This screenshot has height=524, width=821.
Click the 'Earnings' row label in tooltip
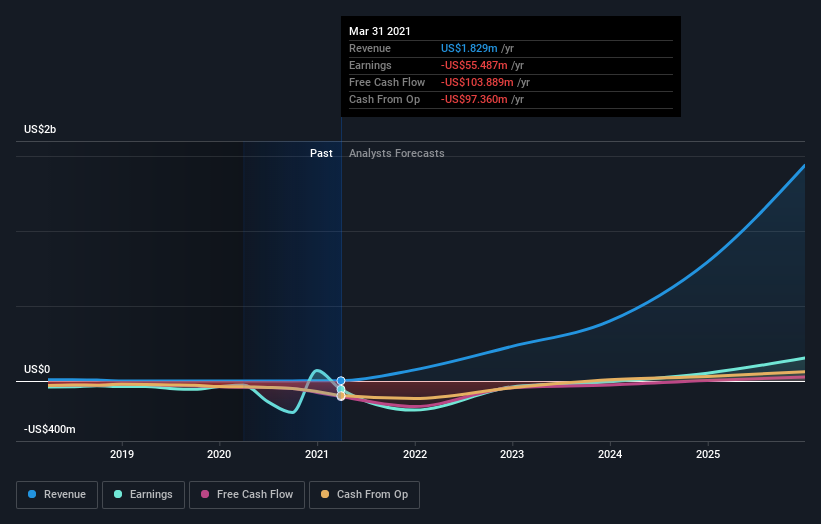370,65
